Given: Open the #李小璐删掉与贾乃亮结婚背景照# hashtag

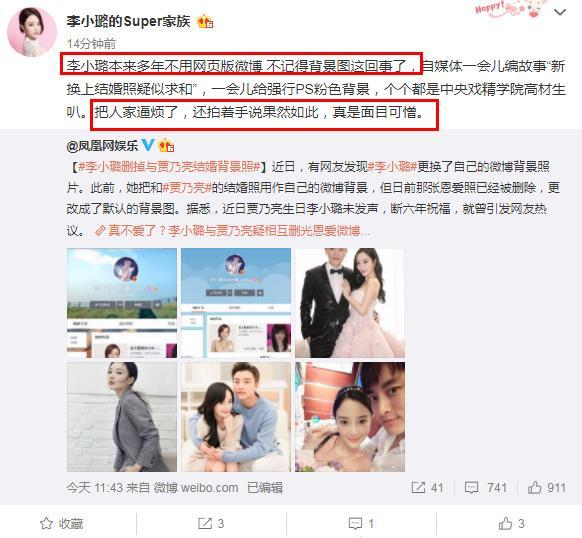Looking at the screenshot, I should click(x=169, y=167).
